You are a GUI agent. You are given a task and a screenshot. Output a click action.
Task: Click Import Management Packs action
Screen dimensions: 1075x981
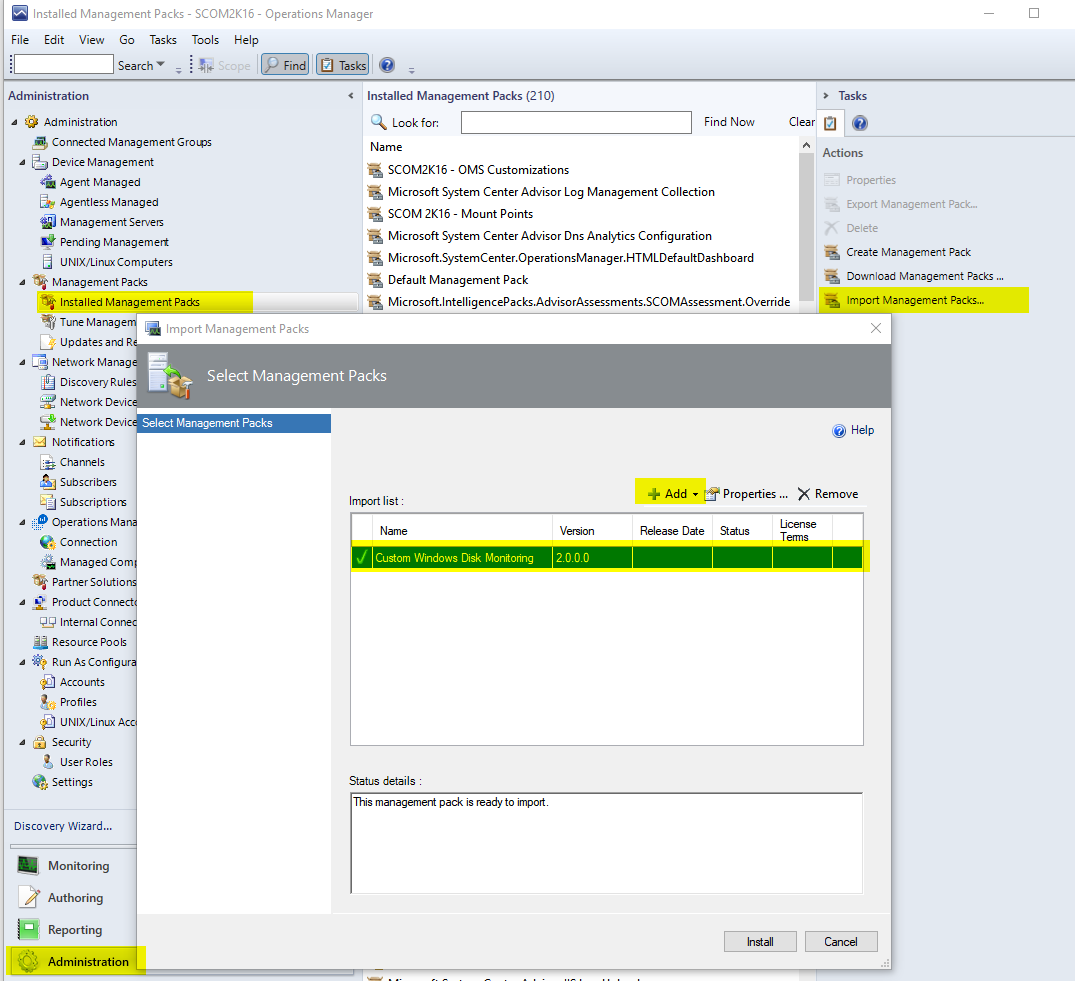(x=915, y=300)
